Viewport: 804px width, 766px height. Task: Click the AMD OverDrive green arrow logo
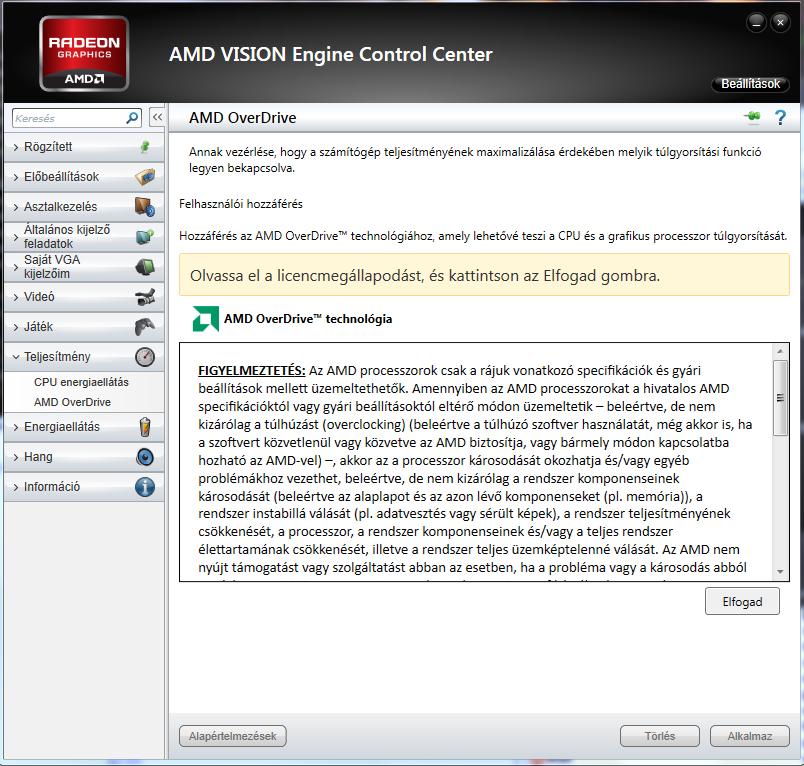206,318
